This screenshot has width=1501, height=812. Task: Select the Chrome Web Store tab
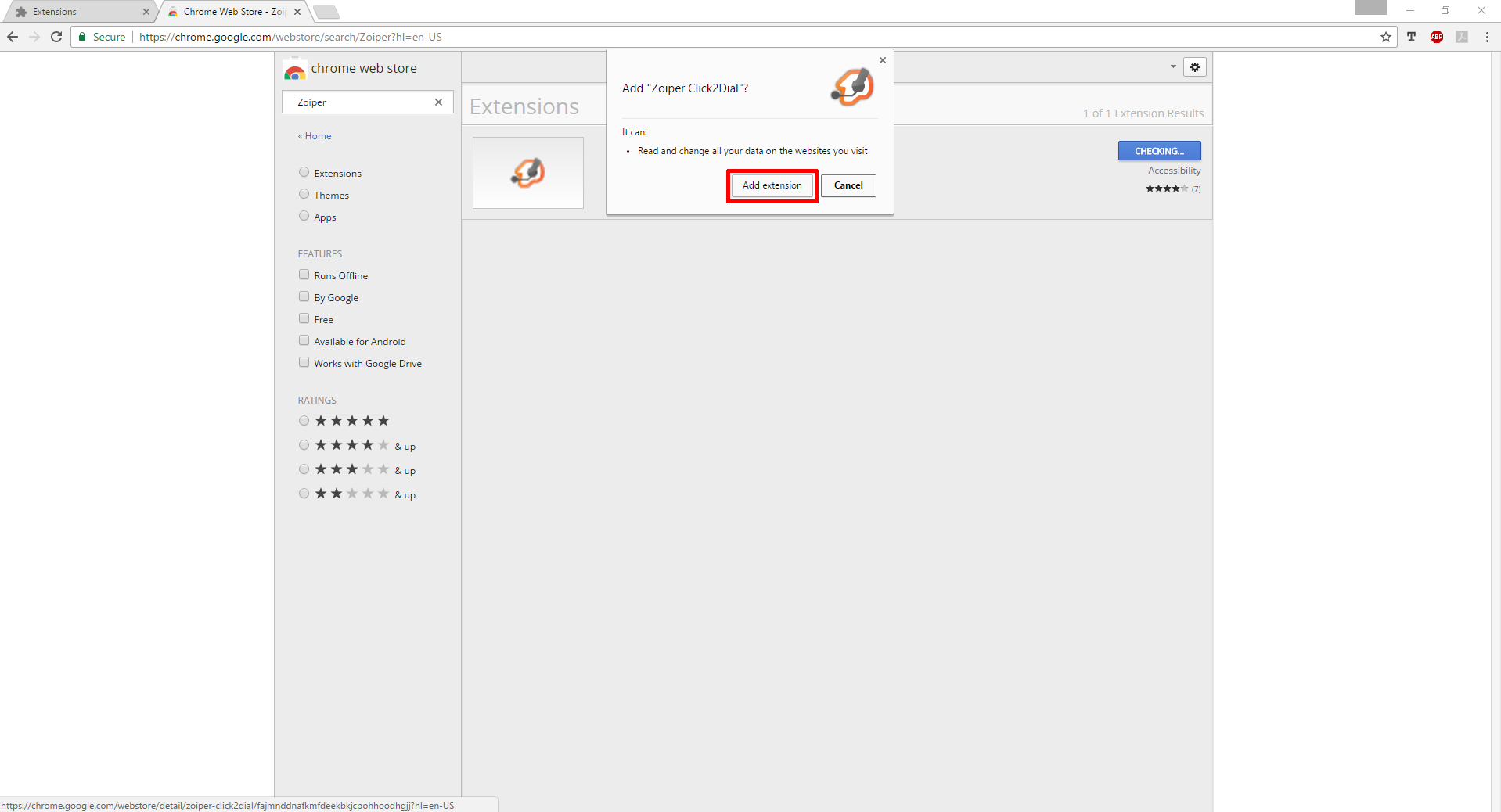231,12
